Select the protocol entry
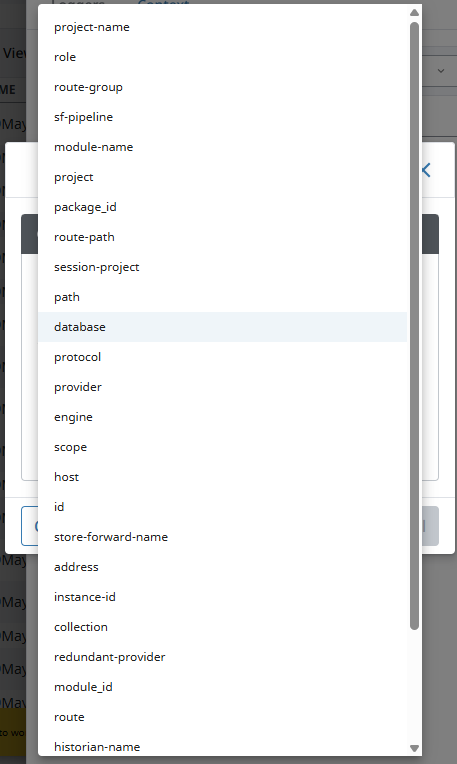Viewport: 457px width, 764px height. [222, 357]
